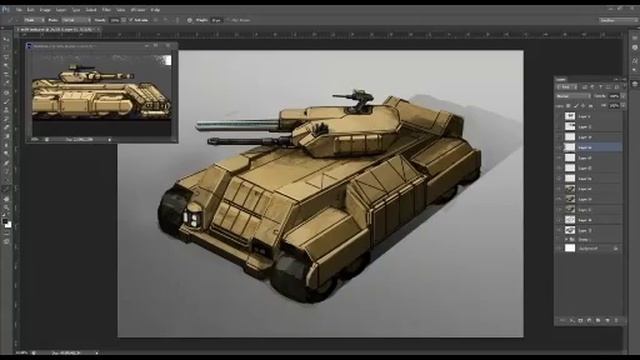Click the Photoshop logo icon
This screenshot has width=640, height=360.
tap(5, 9)
